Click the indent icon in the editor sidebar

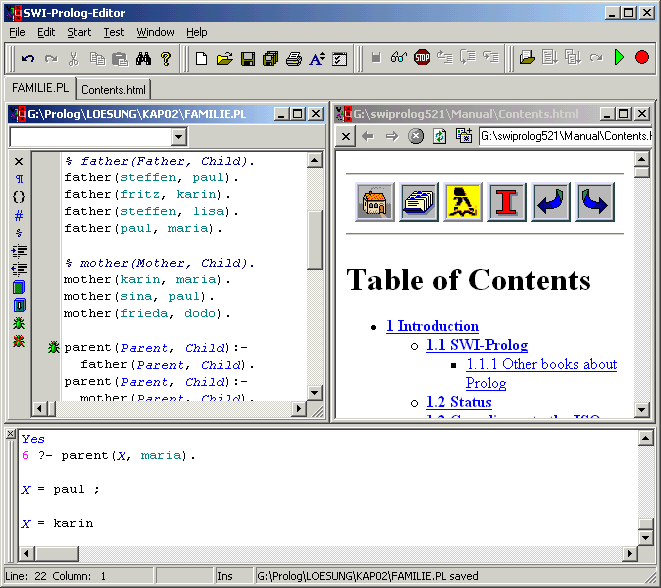point(19,251)
